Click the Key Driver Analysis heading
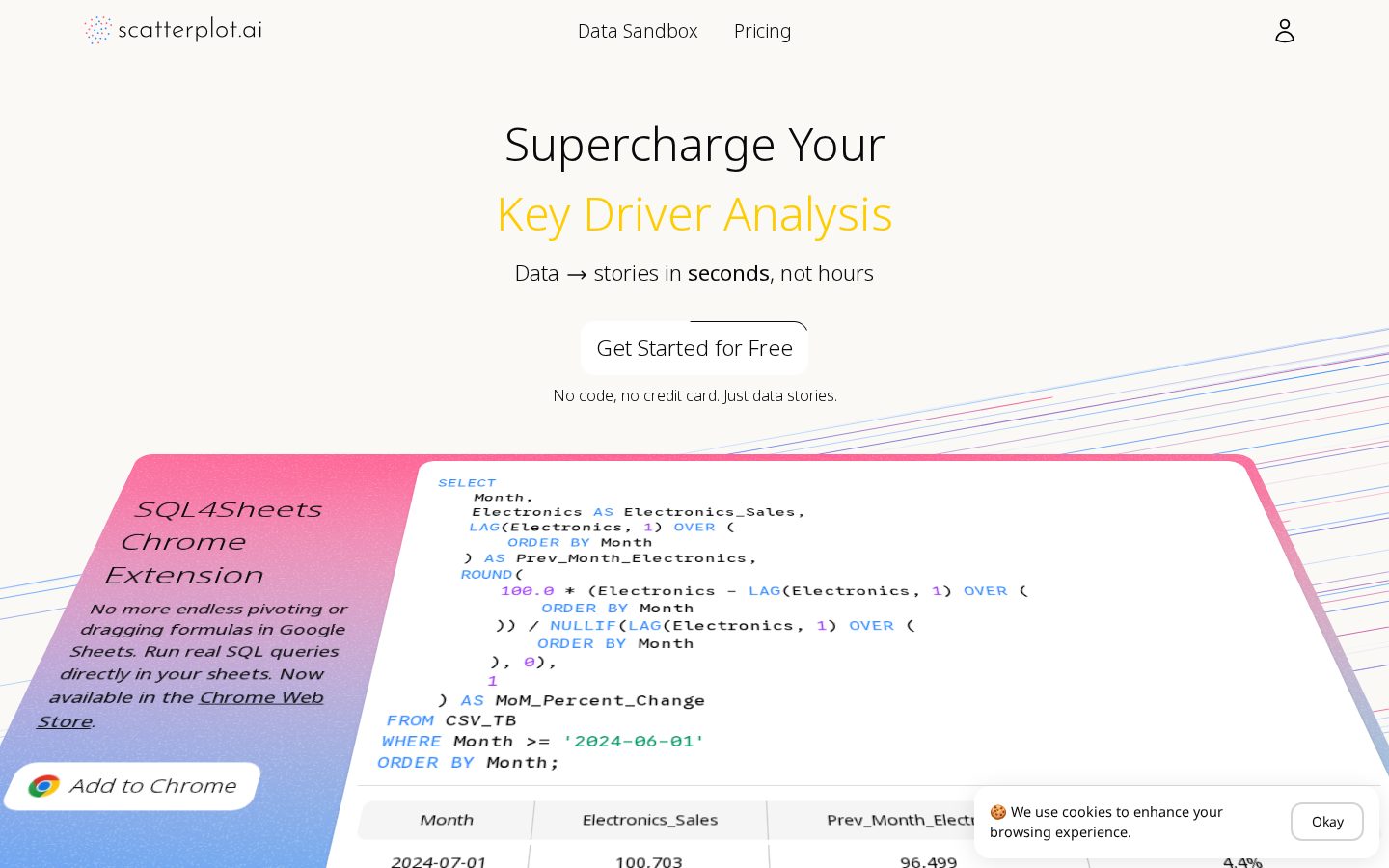This screenshot has width=1389, height=868. click(694, 214)
